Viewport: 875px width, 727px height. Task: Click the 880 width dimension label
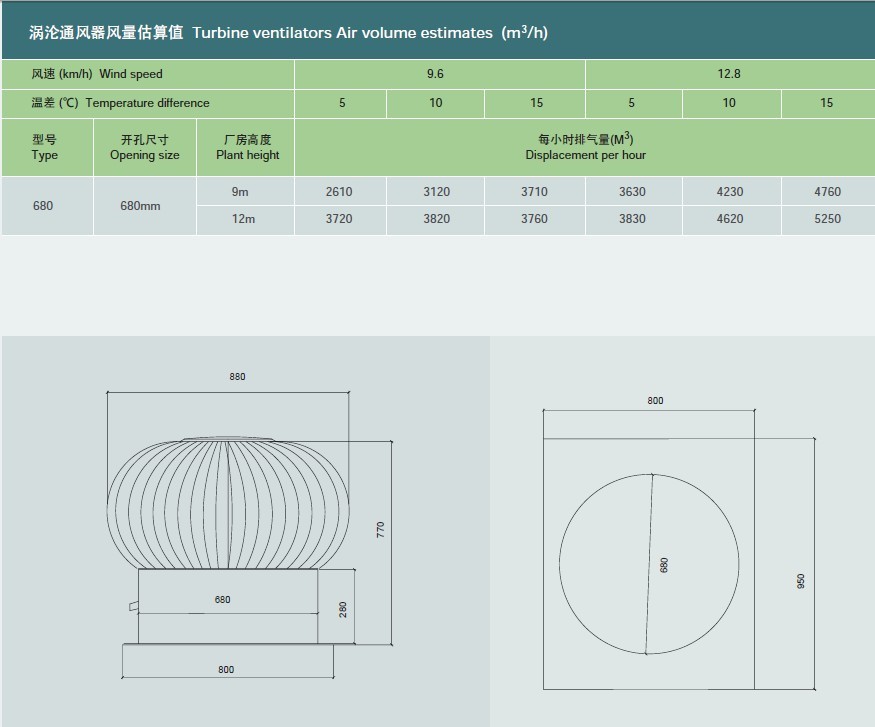point(237,377)
